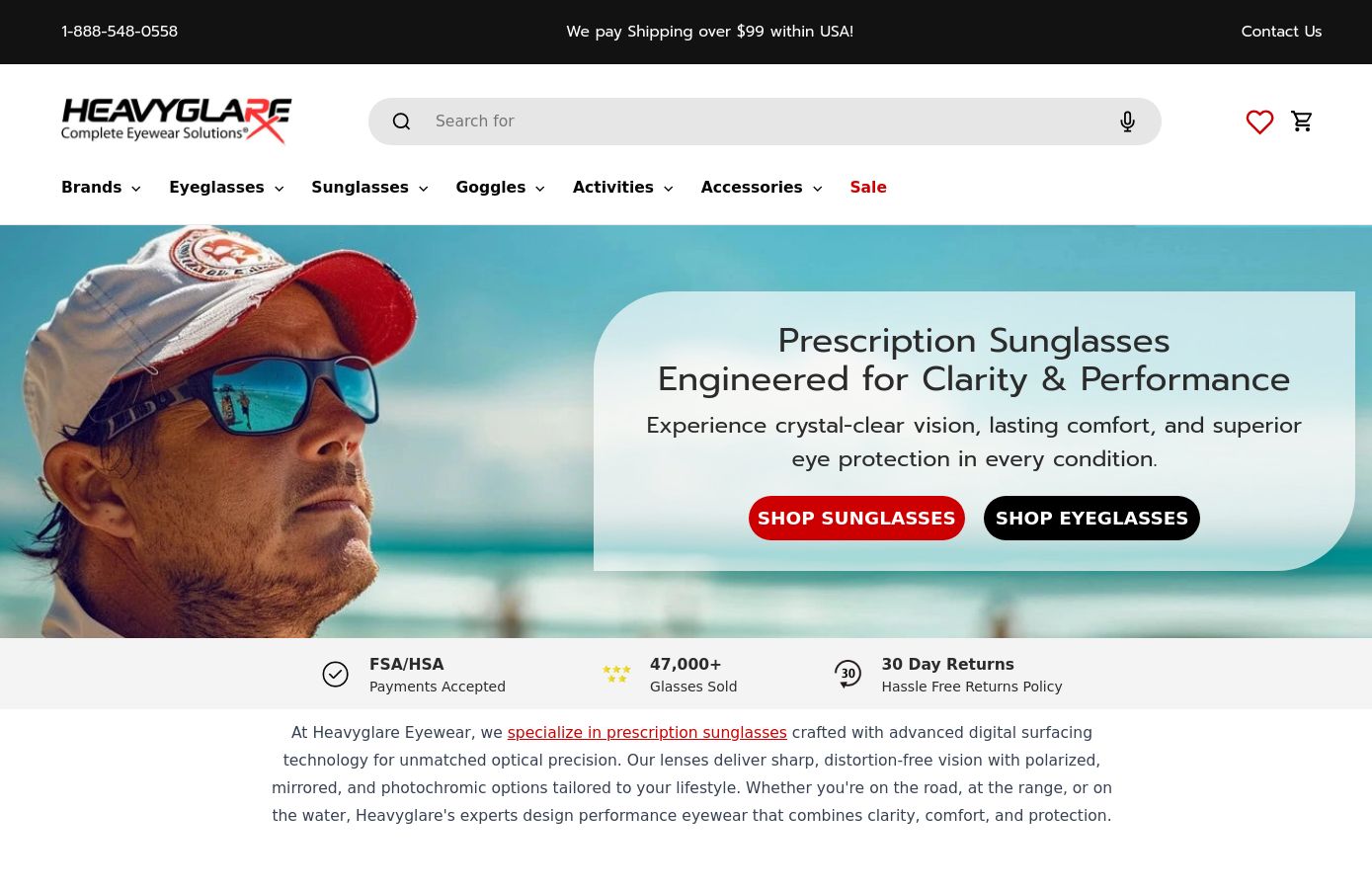Screen dimensions: 1372x891
Task: Activate voice search microphone icon
Action: pyautogui.click(x=1127, y=121)
